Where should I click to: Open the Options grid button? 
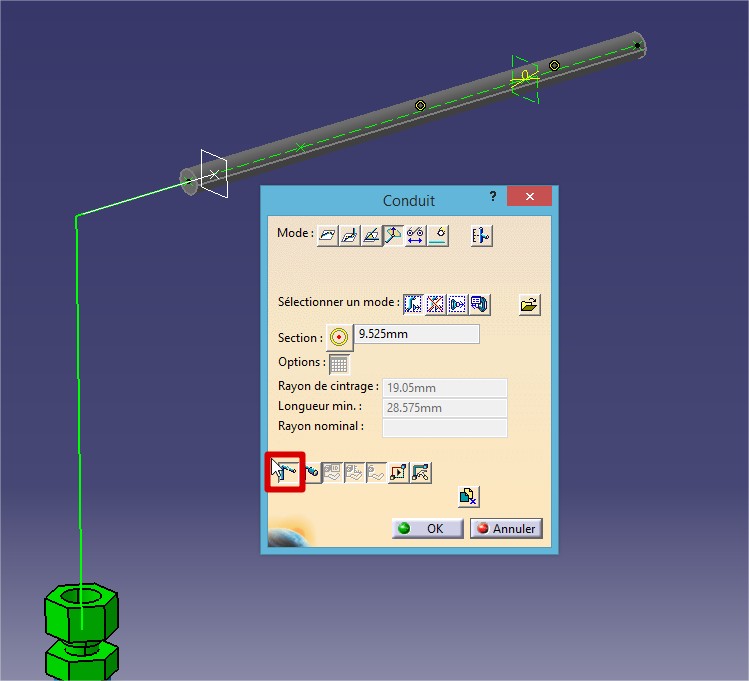coord(339,364)
